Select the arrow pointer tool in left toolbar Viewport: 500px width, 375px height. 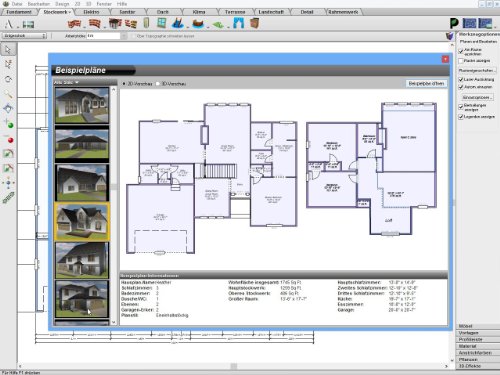click(8, 50)
